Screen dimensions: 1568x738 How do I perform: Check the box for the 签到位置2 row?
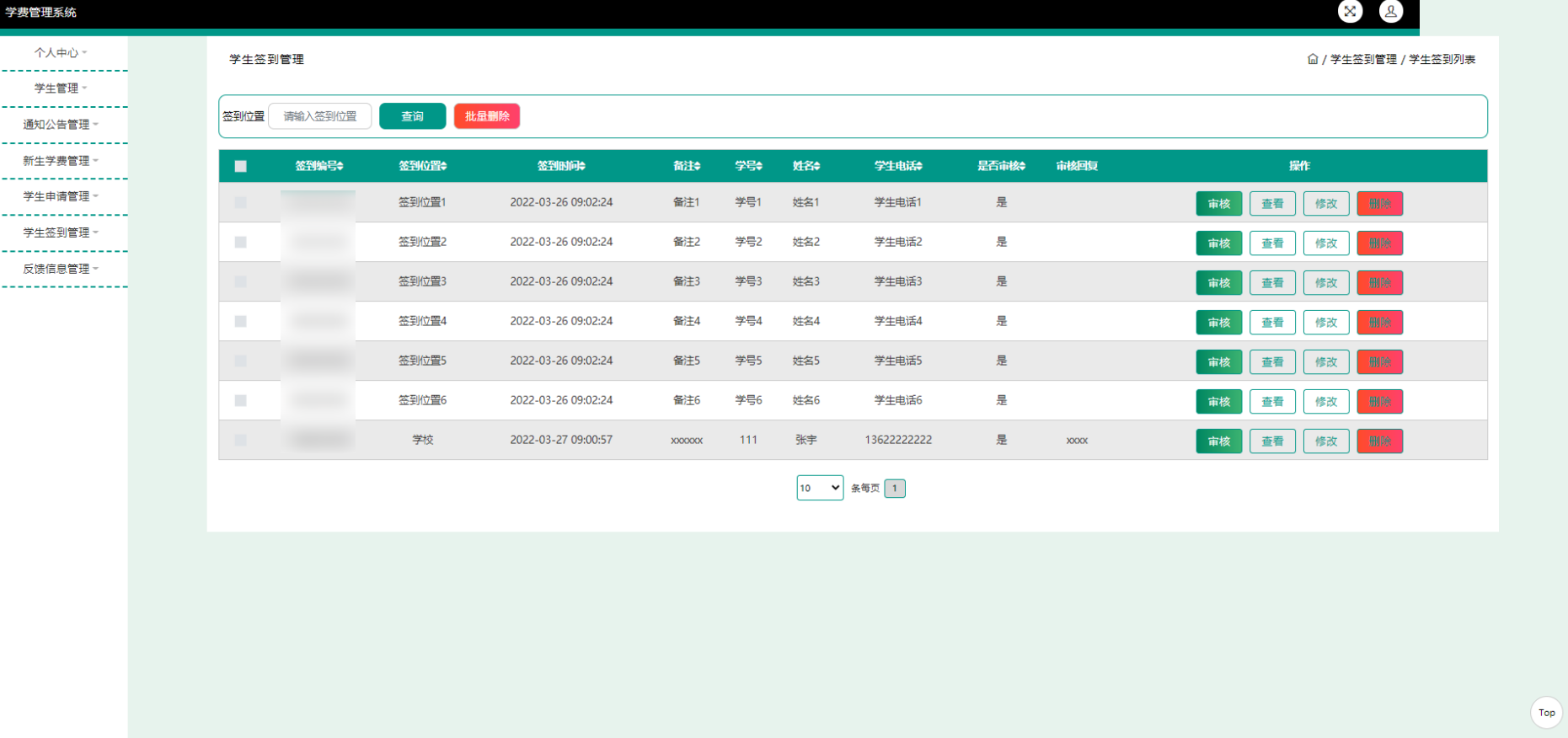coord(241,242)
